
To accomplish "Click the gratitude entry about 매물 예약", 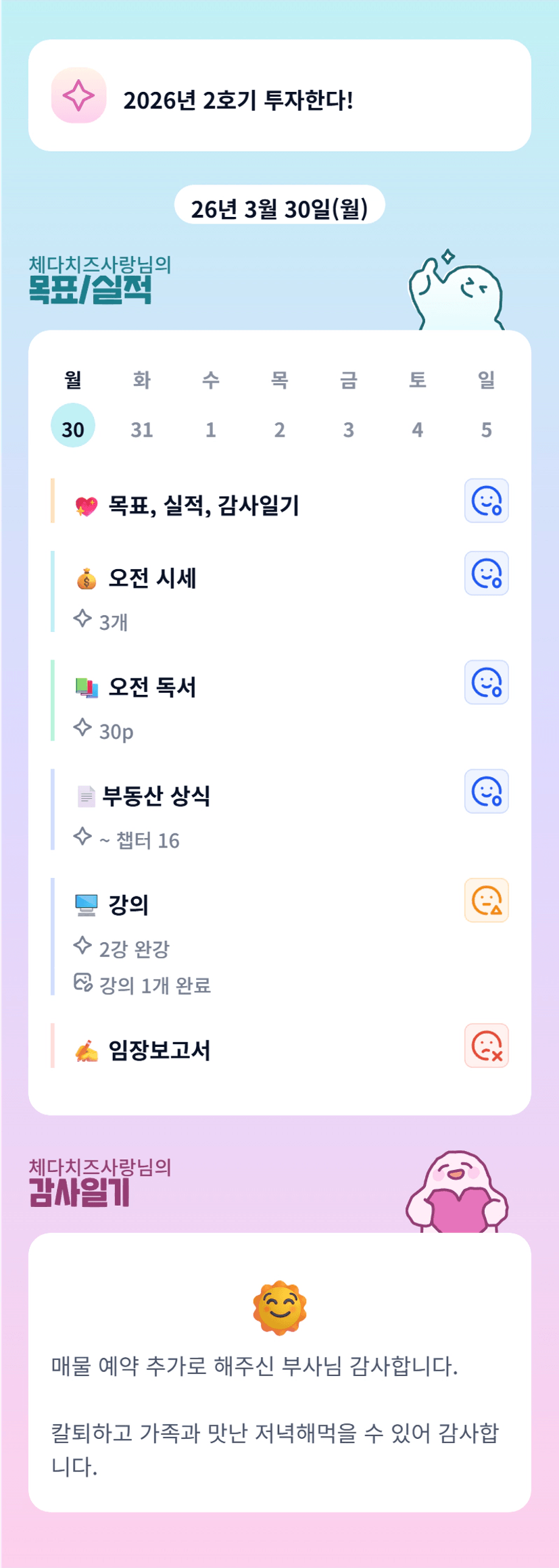I will [x=255, y=1366].
